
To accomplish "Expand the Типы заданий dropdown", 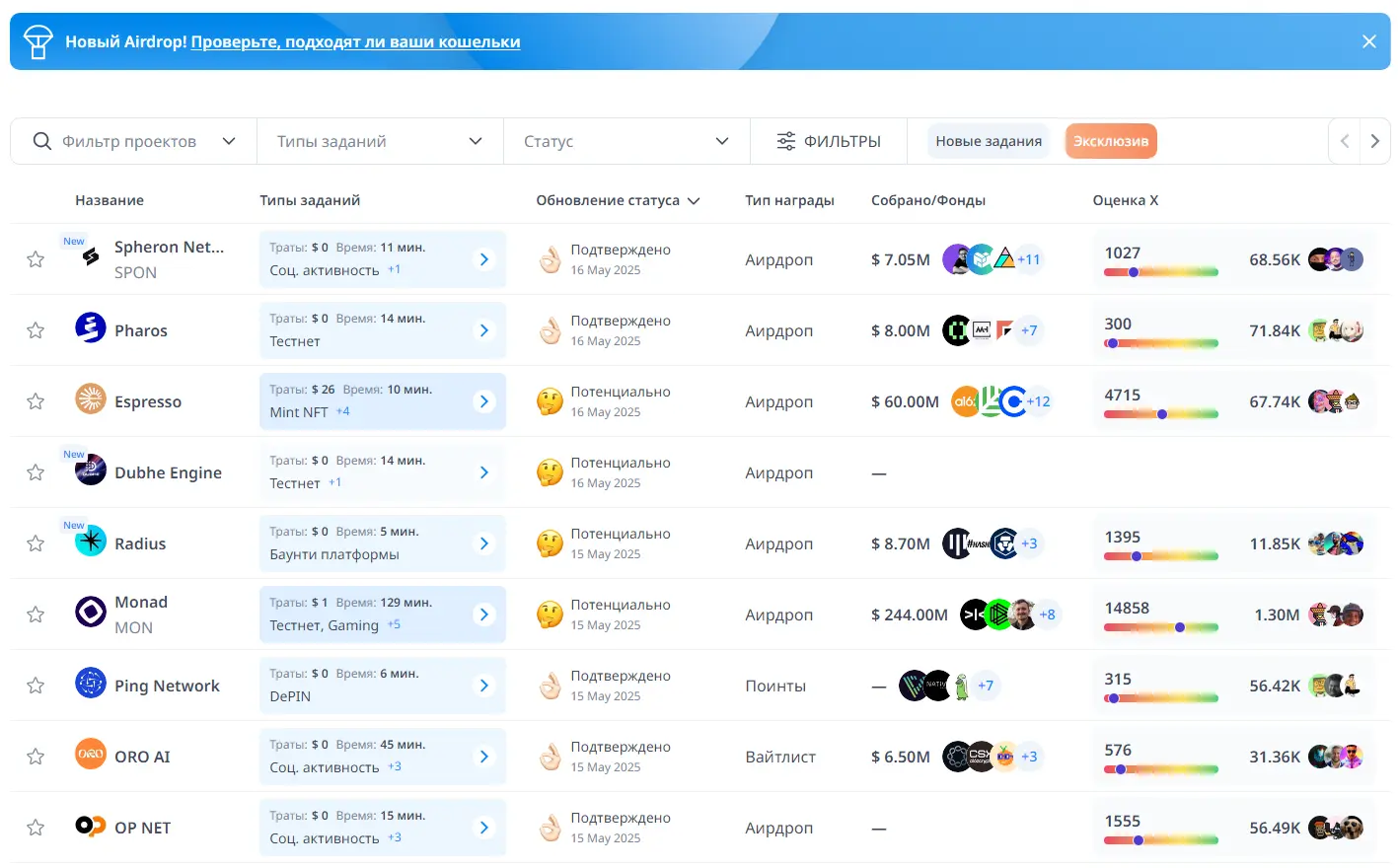I will pyautogui.click(x=380, y=141).
